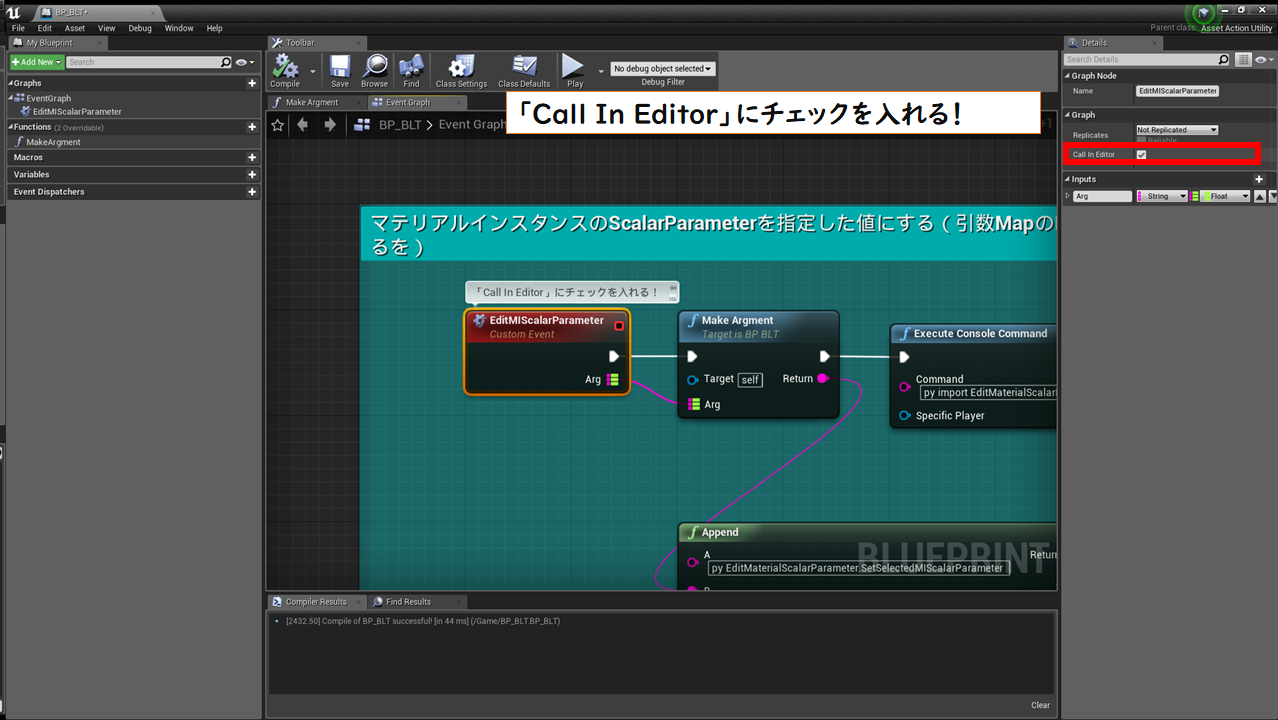Open the Debug menu

click(140, 28)
